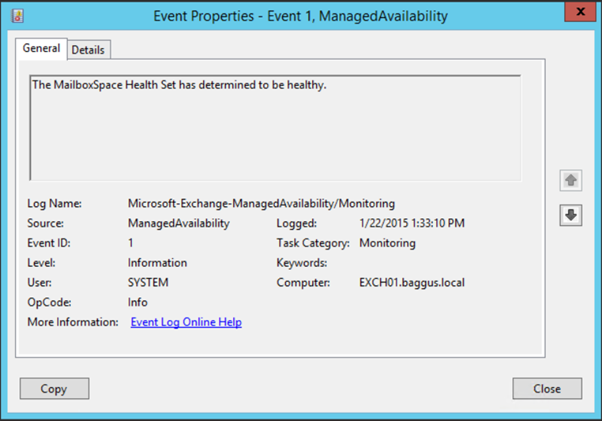Click the User value SYSTEM
Viewport: 602px width, 421px height.
click(149, 283)
